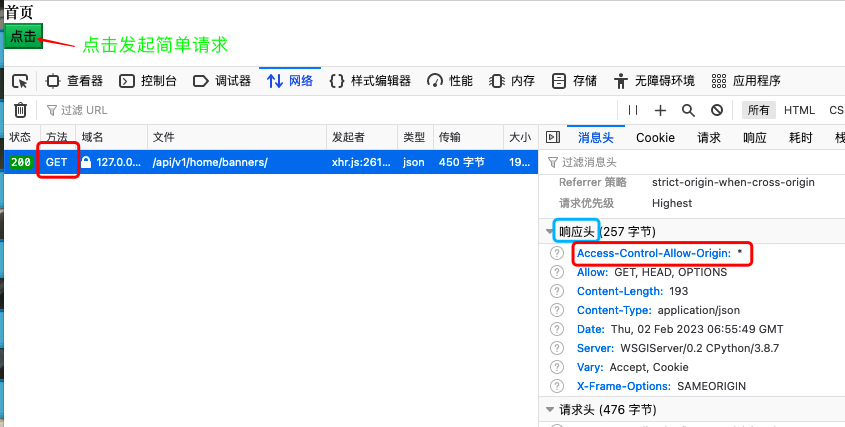Click the Server header name link
Viewport: 845px width, 427px height.
(596, 348)
